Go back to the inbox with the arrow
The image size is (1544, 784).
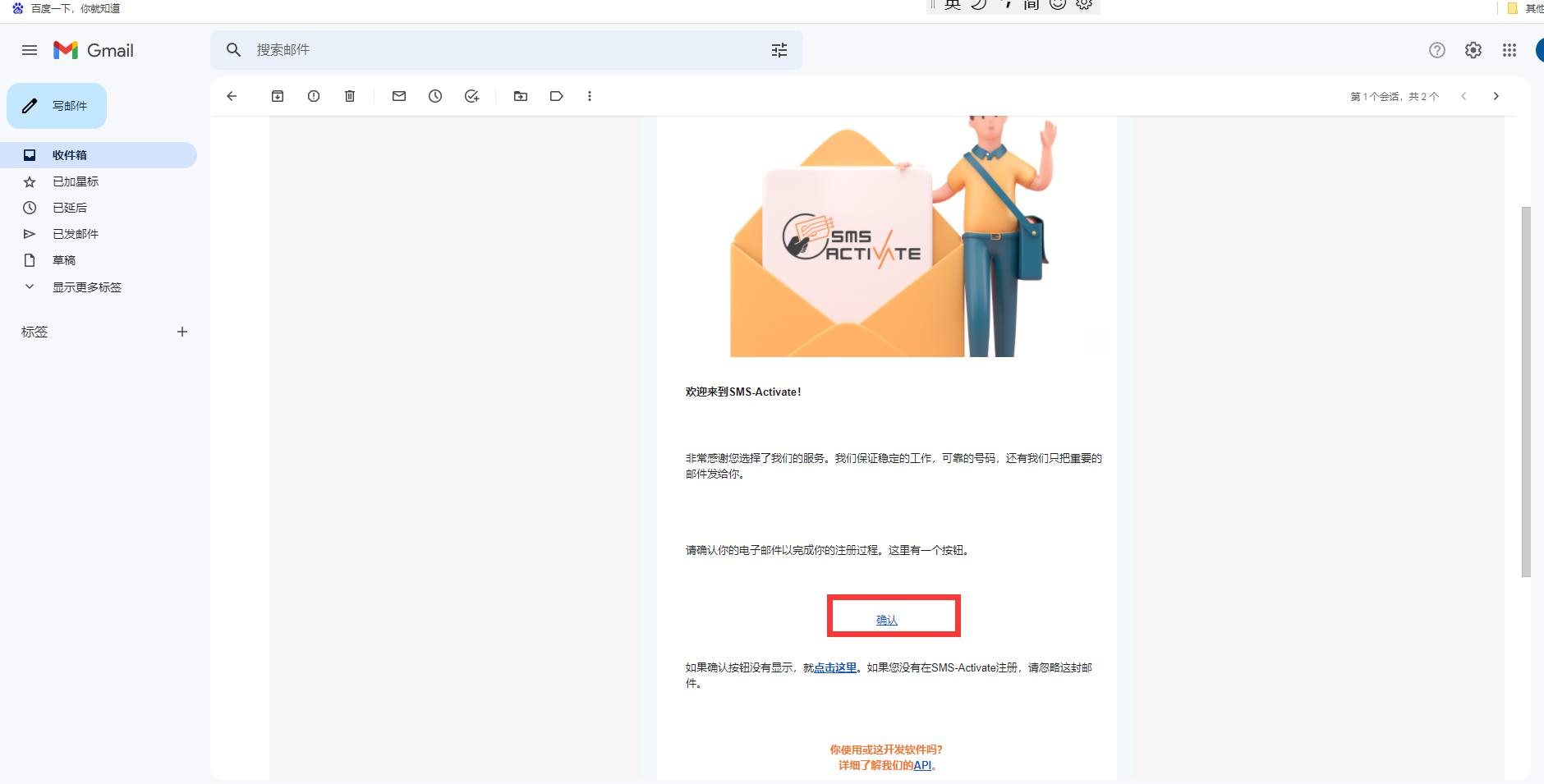(232, 96)
